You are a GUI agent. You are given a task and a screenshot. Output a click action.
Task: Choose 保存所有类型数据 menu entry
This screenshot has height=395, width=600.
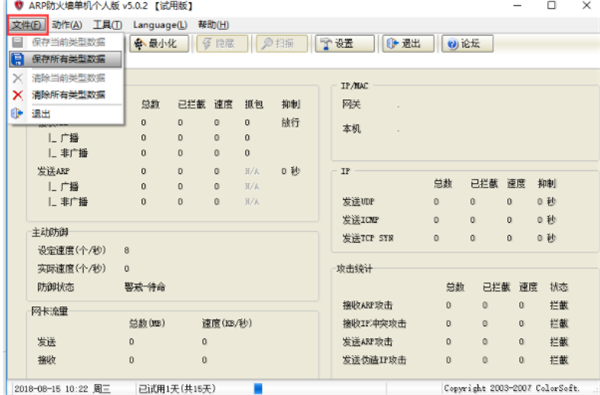tap(66, 59)
